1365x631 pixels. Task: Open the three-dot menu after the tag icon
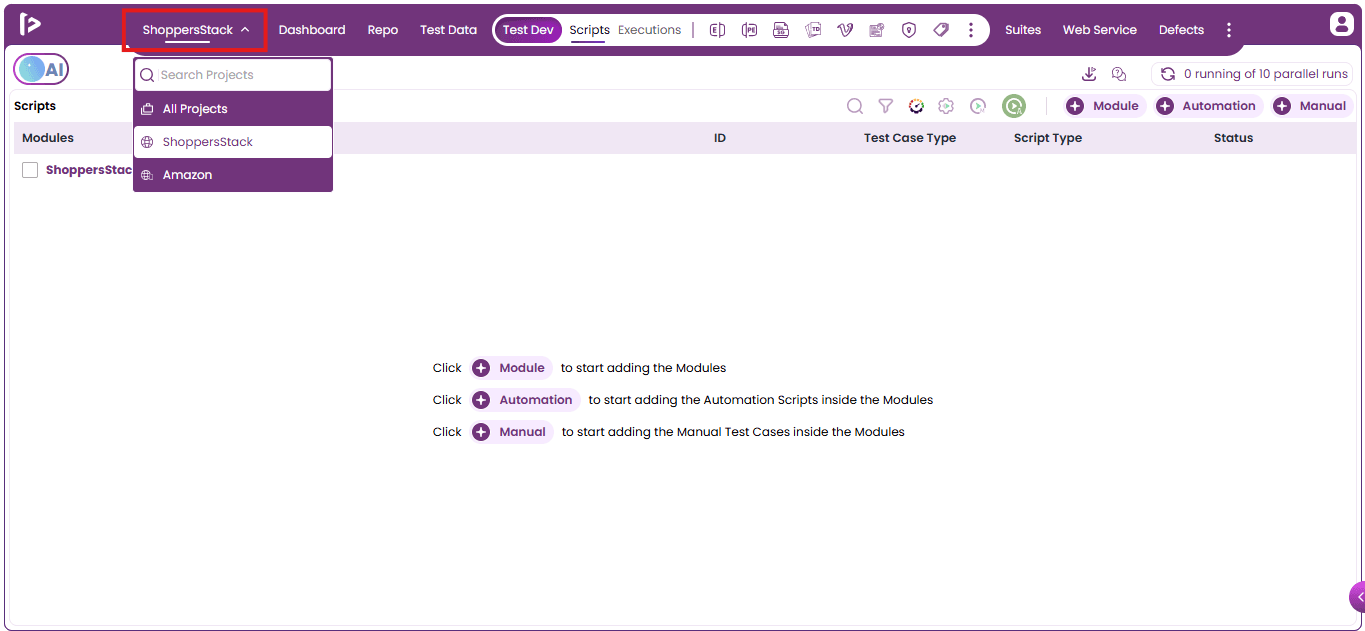coord(971,30)
